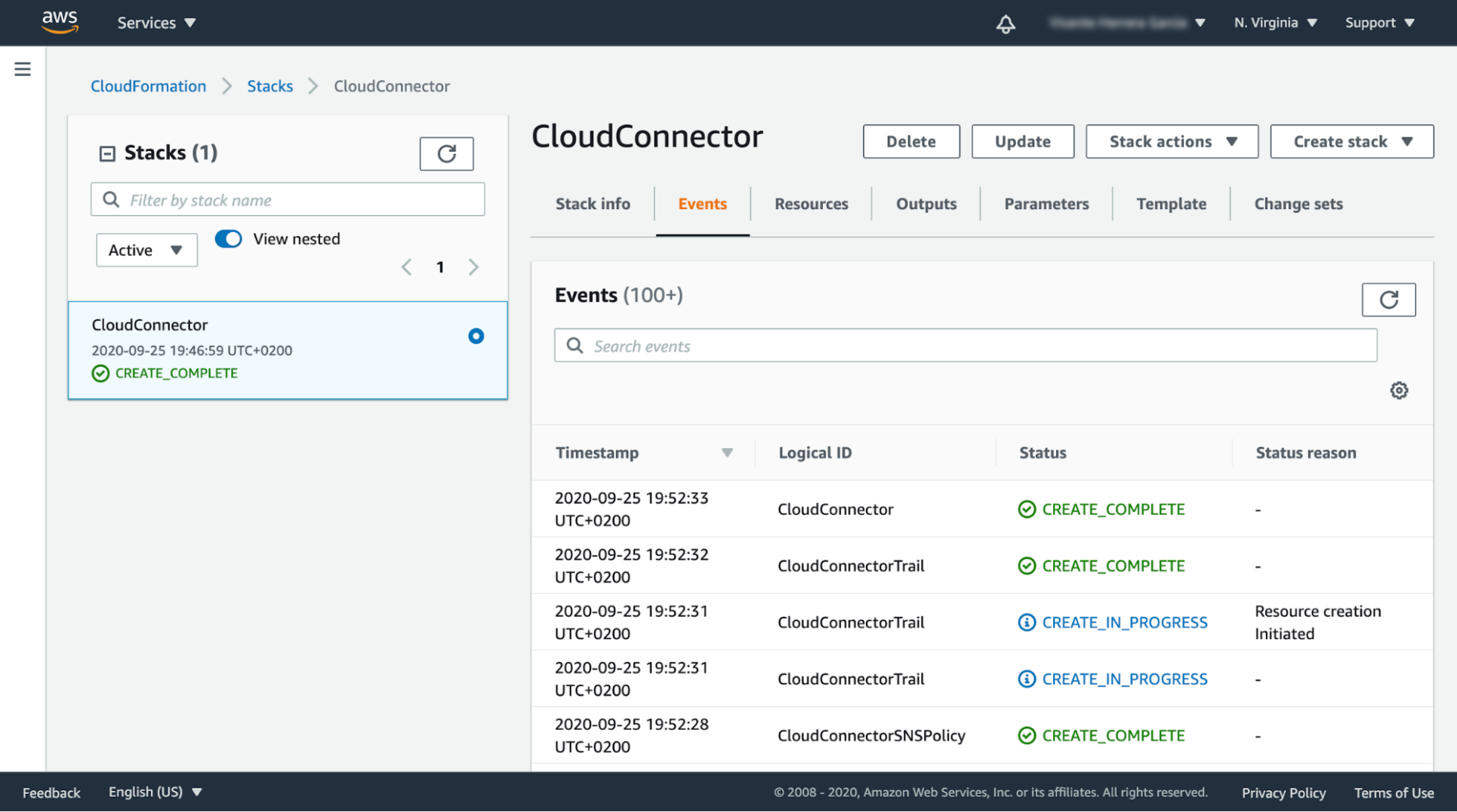This screenshot has height=812, width=1457.
Task: Disable the View nested toggle
Action: click(227, 238)
